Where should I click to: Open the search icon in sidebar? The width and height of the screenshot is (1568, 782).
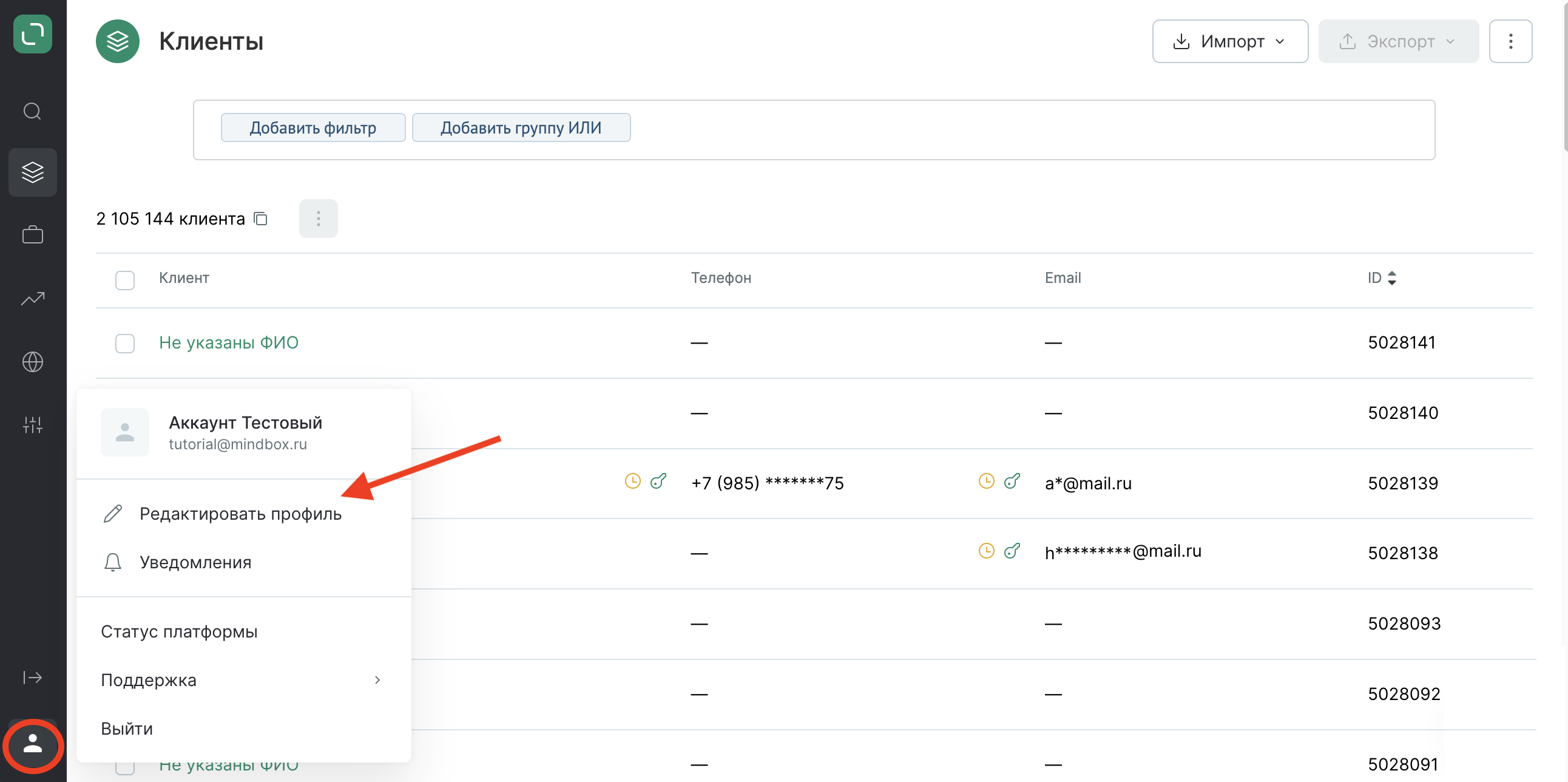click(33, 112)
